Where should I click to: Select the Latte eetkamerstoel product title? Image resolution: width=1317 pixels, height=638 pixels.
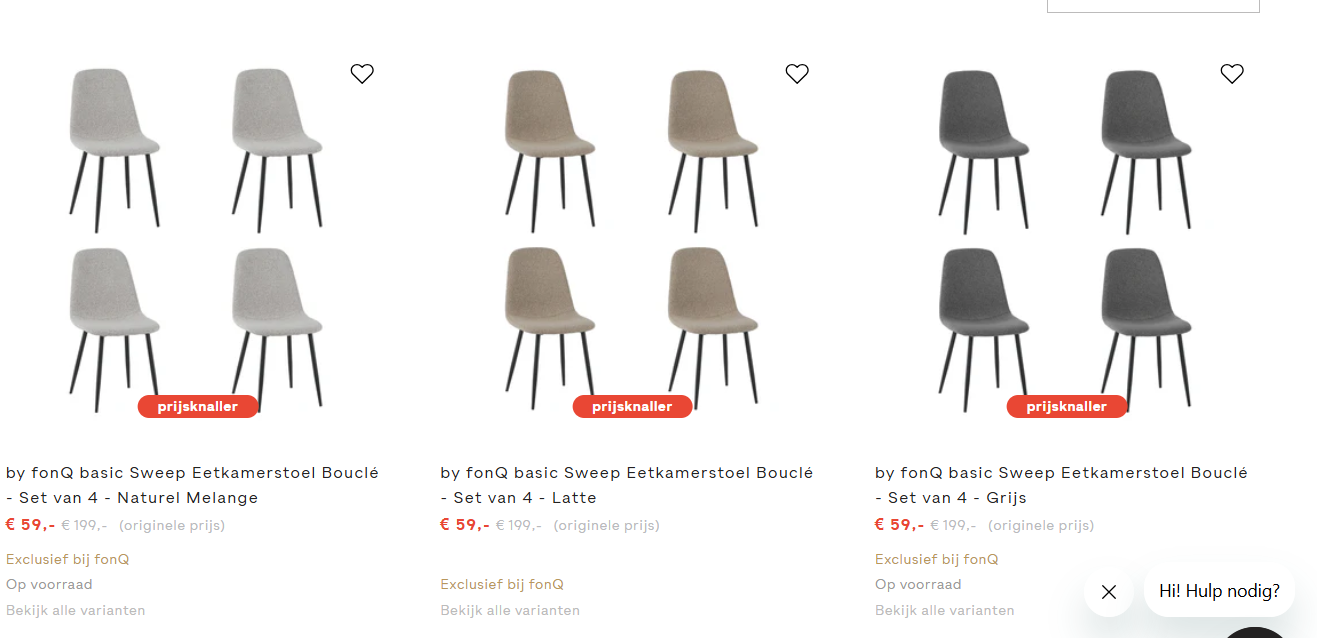click(627, 484)
